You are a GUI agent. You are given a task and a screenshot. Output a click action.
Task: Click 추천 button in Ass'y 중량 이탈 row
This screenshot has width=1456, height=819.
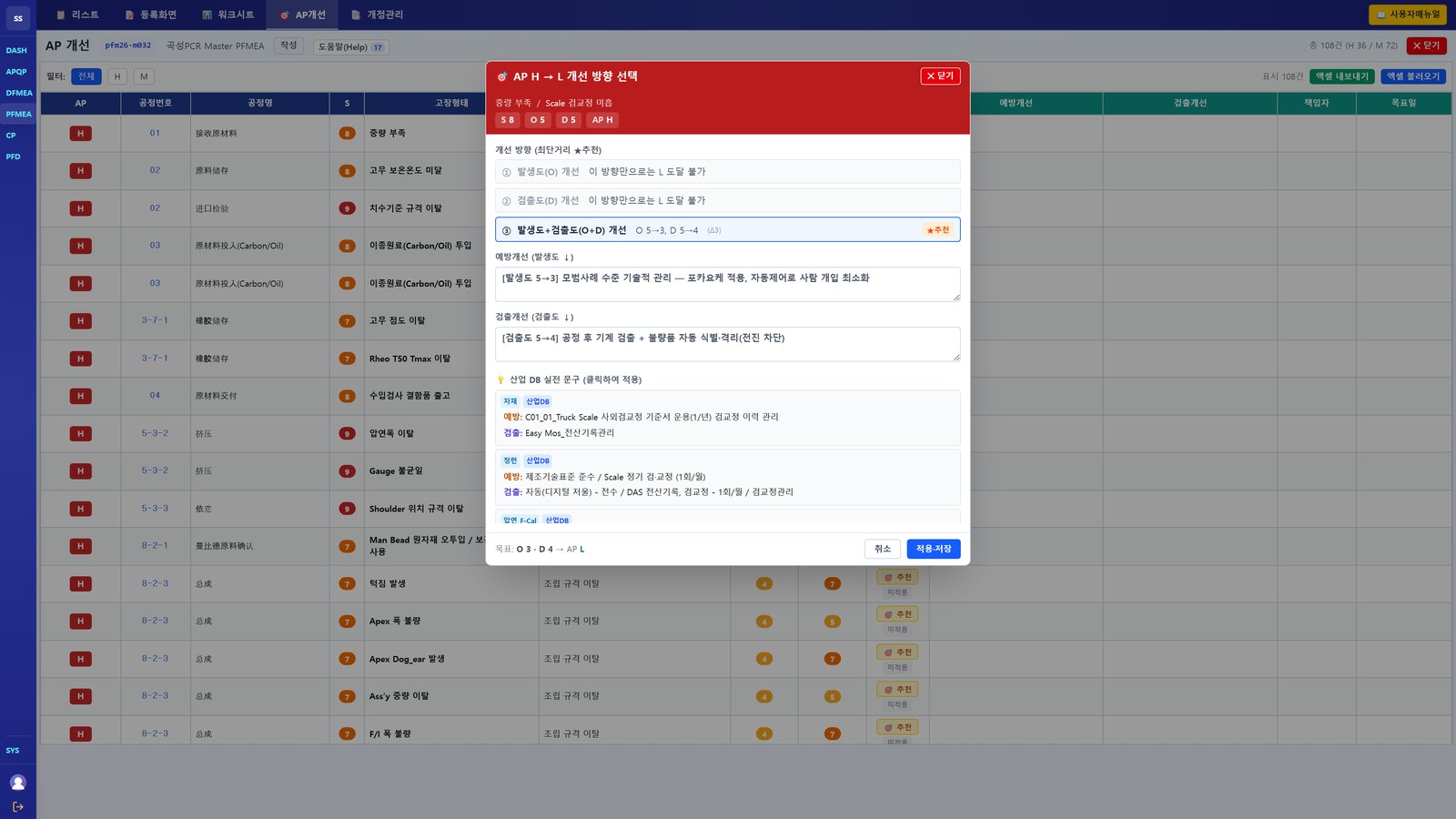click(897, 690)
